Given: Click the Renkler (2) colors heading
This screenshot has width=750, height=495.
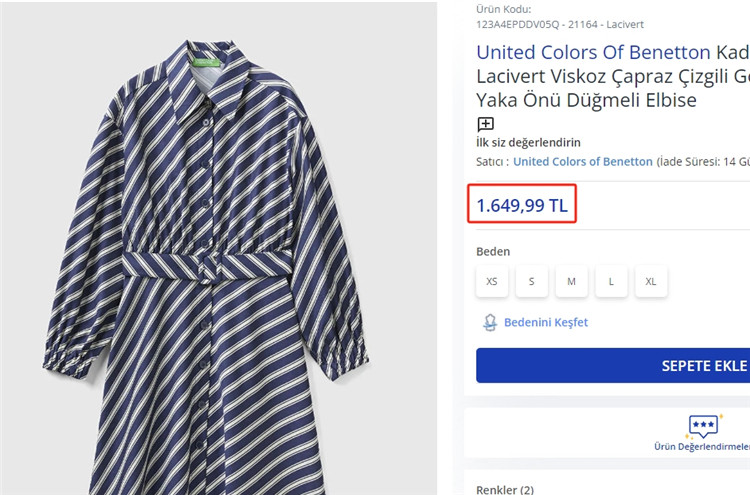Looking at the screenshot, I should [x=505, y=489].
